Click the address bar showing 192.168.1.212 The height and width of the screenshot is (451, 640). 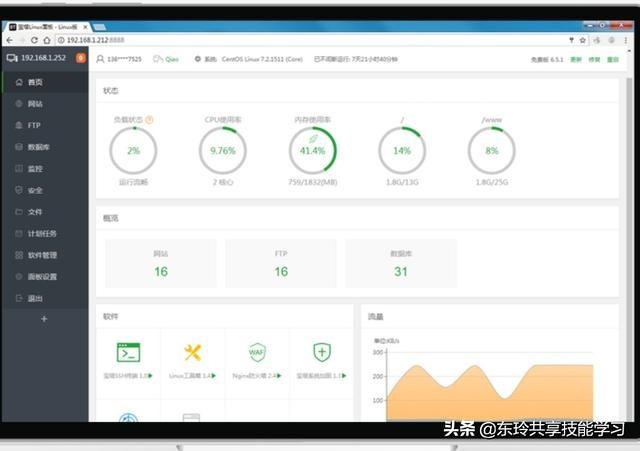[x=310, y=40]
